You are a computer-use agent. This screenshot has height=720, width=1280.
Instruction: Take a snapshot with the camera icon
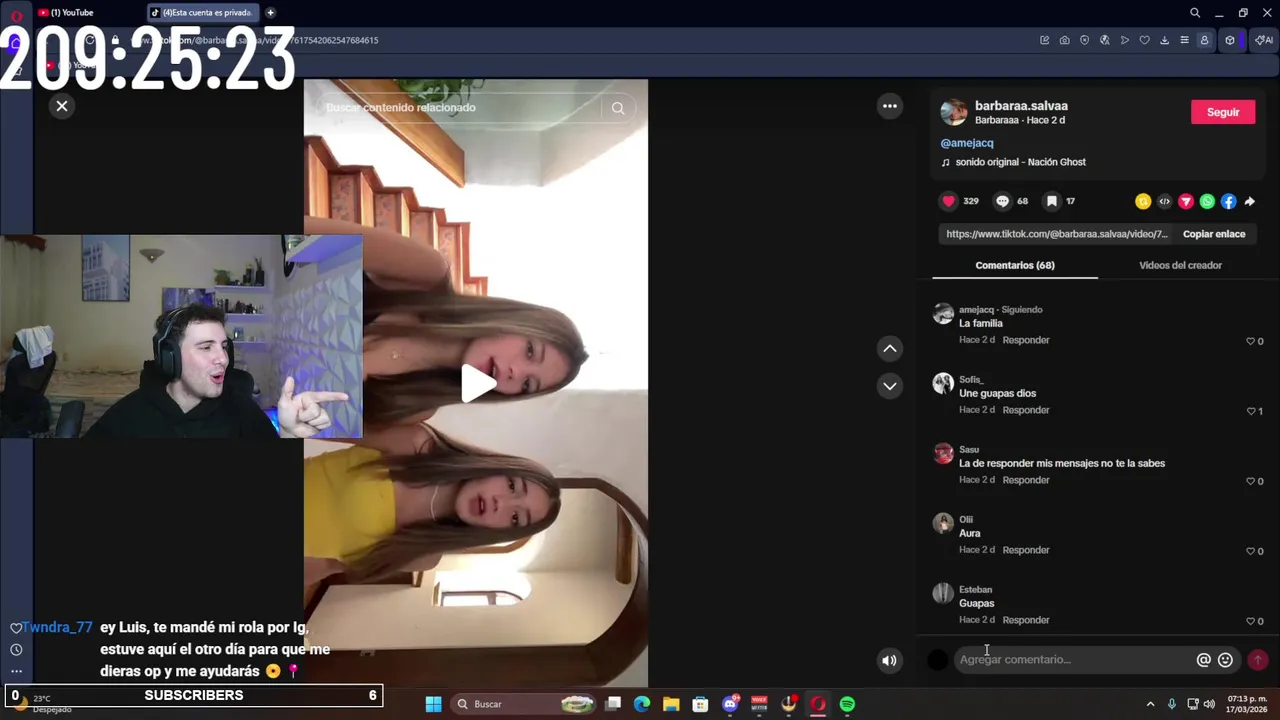1064,40
